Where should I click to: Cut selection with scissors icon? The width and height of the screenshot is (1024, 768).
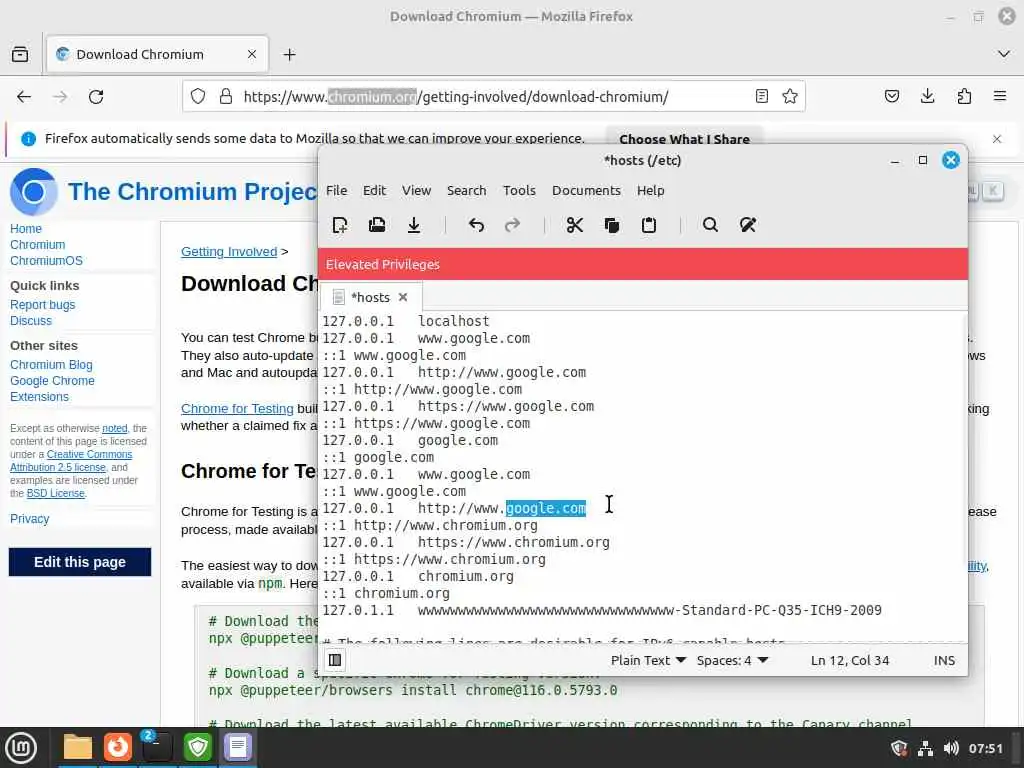[x=575, y=225]
